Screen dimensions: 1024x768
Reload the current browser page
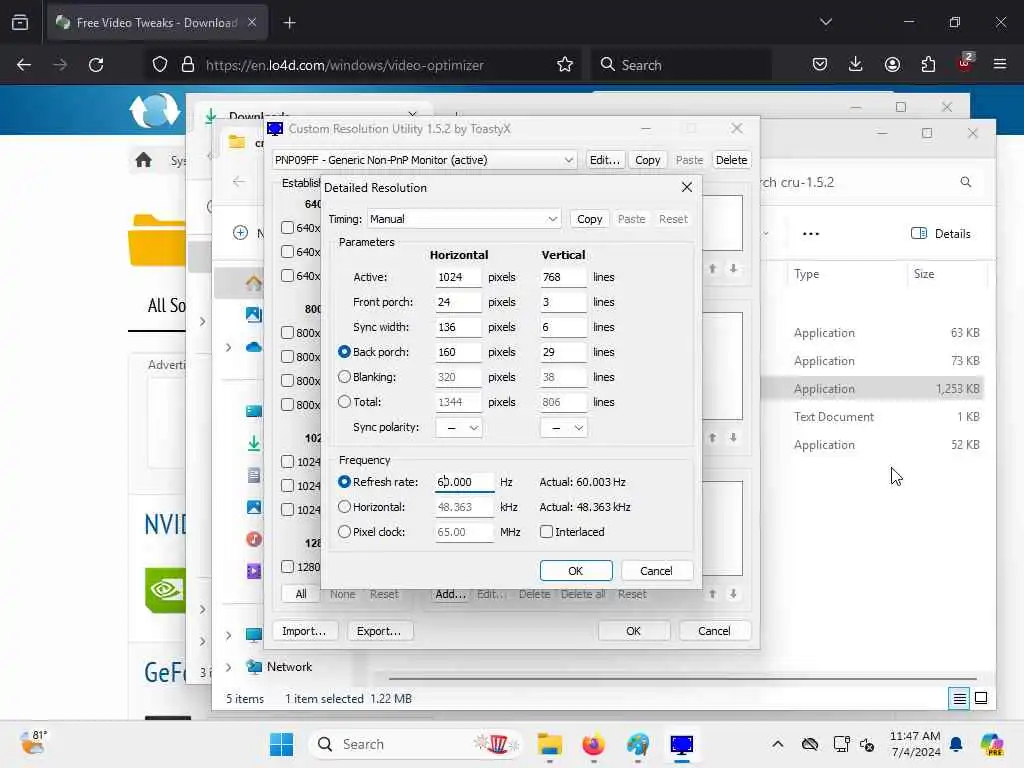[96, 65]
